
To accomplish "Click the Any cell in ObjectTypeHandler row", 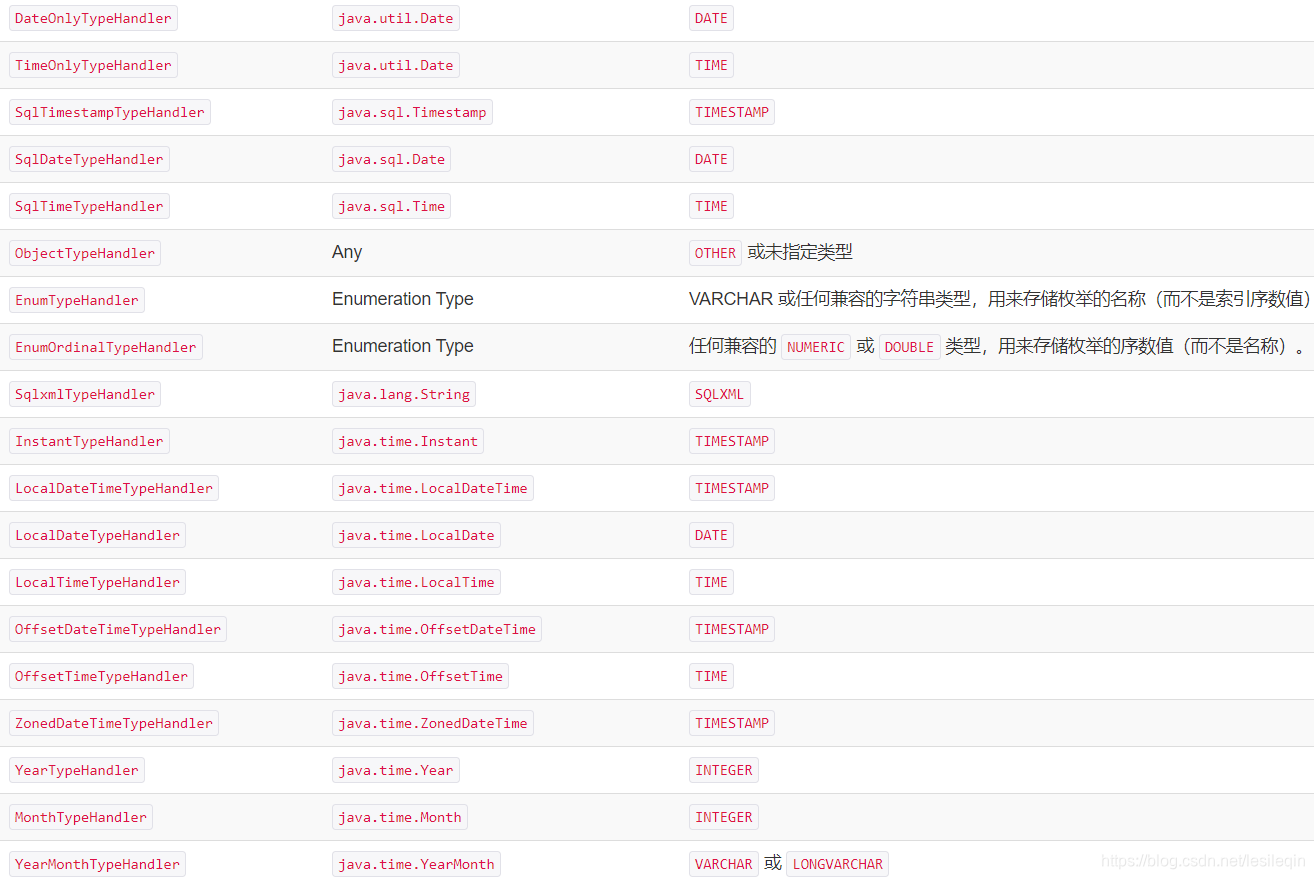I will (x=347, y=252).
